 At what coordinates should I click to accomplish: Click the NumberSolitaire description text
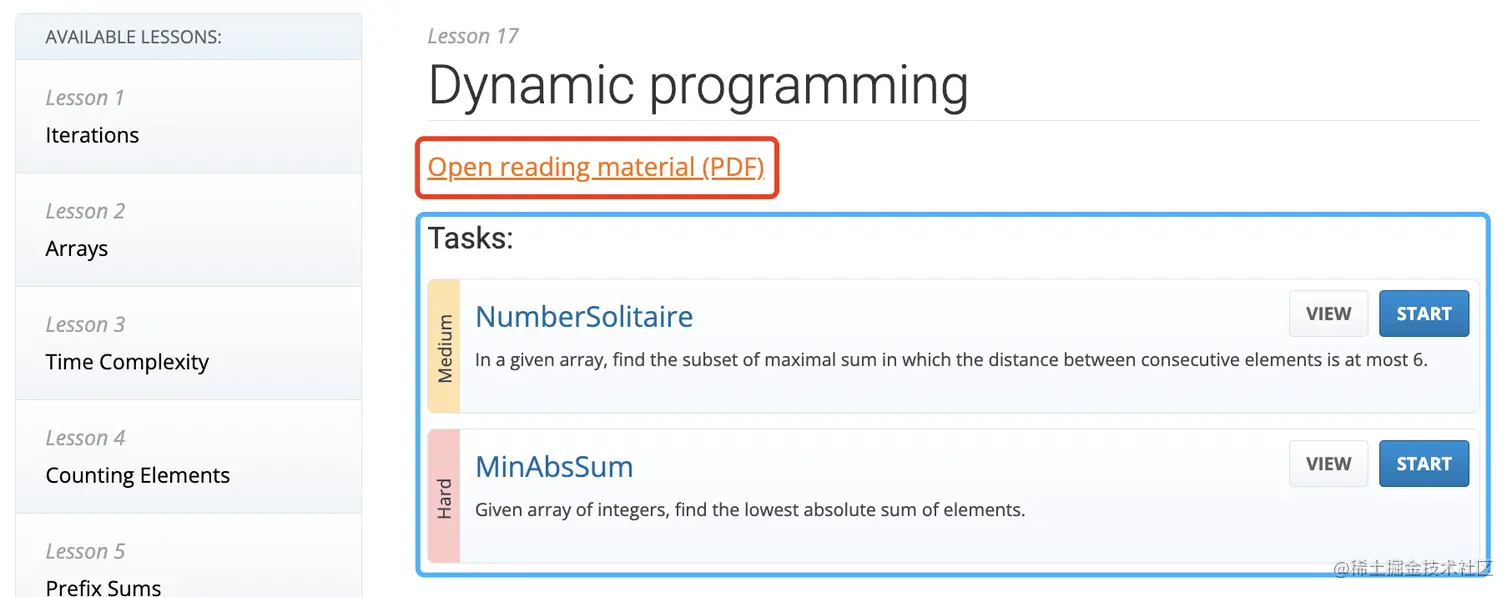[951, 360]
